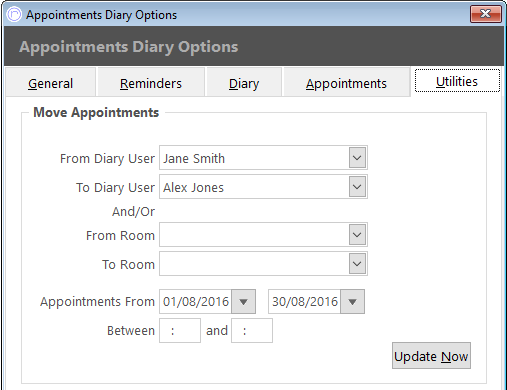The height and width of the screenshot is (390, 507).
Task: Open the Reminders tab
Action: click(x=151, y=83)
